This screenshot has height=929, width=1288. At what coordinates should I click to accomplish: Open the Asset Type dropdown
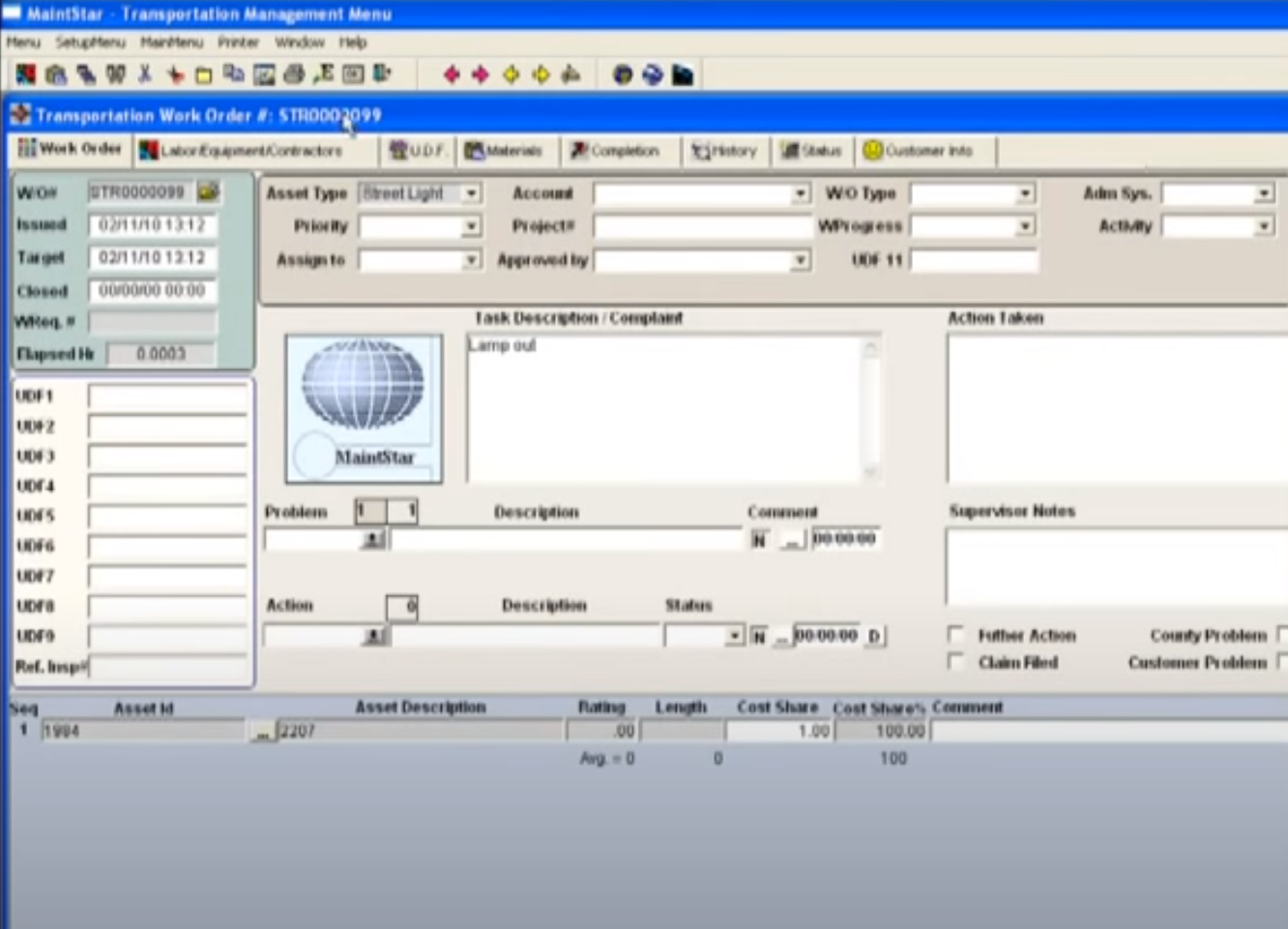[471, 192]
